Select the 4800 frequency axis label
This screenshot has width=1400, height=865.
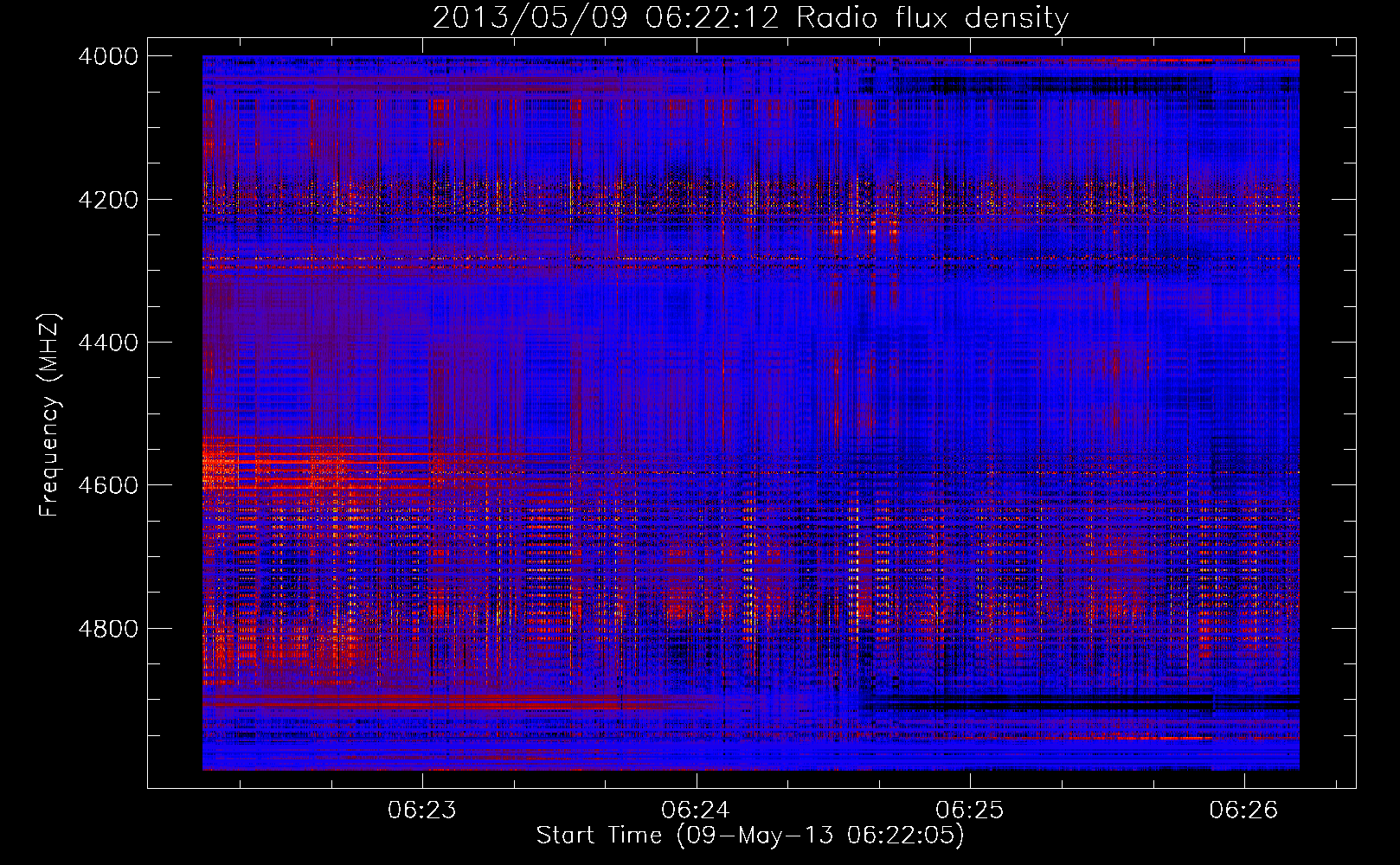click(x=108, y=629)
